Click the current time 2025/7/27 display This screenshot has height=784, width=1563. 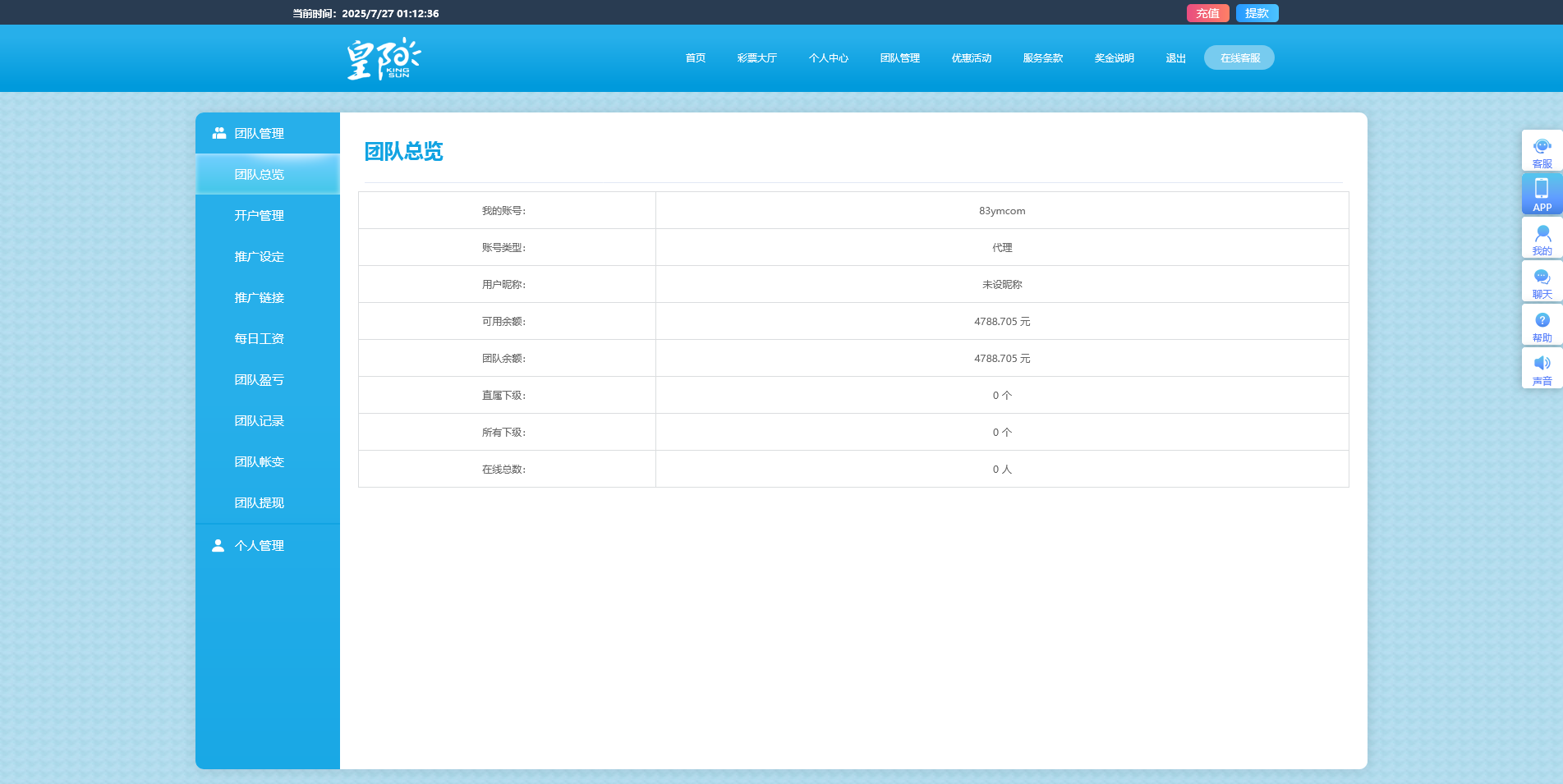tap(365, 13)
